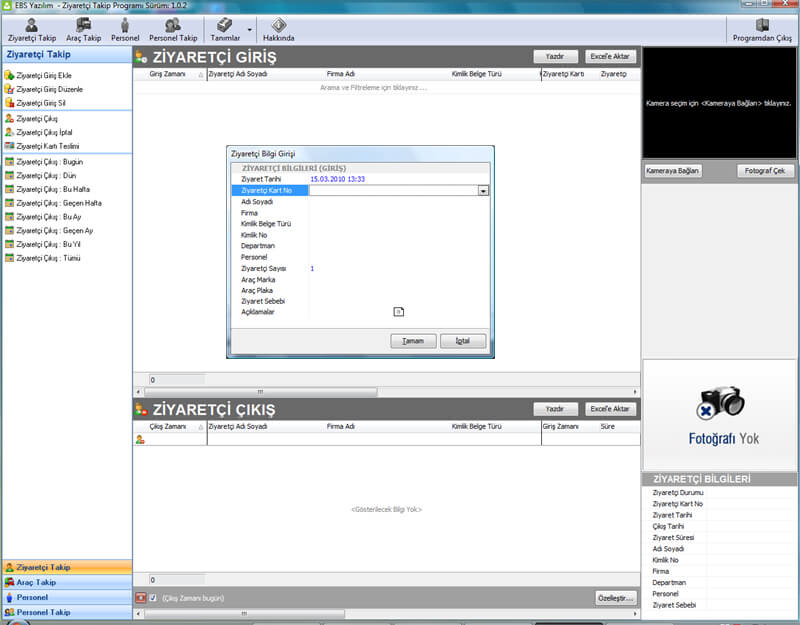This screenshot has width=800, height=625.
Task: Click the Açıklamalar note icon in dialog
Action: point(397,312)
